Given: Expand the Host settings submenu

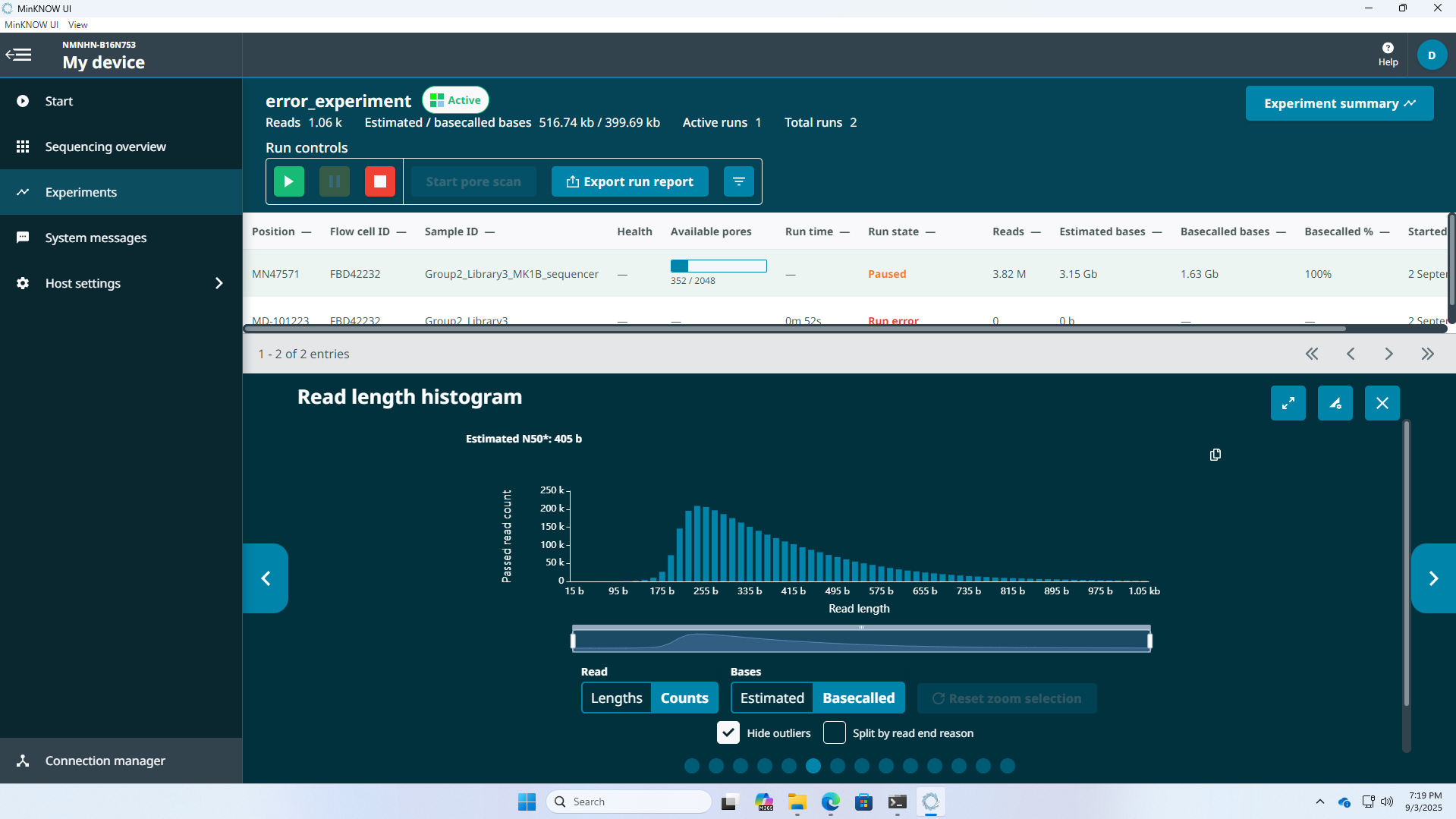Looking at the screenshot, I should [219, 283].
